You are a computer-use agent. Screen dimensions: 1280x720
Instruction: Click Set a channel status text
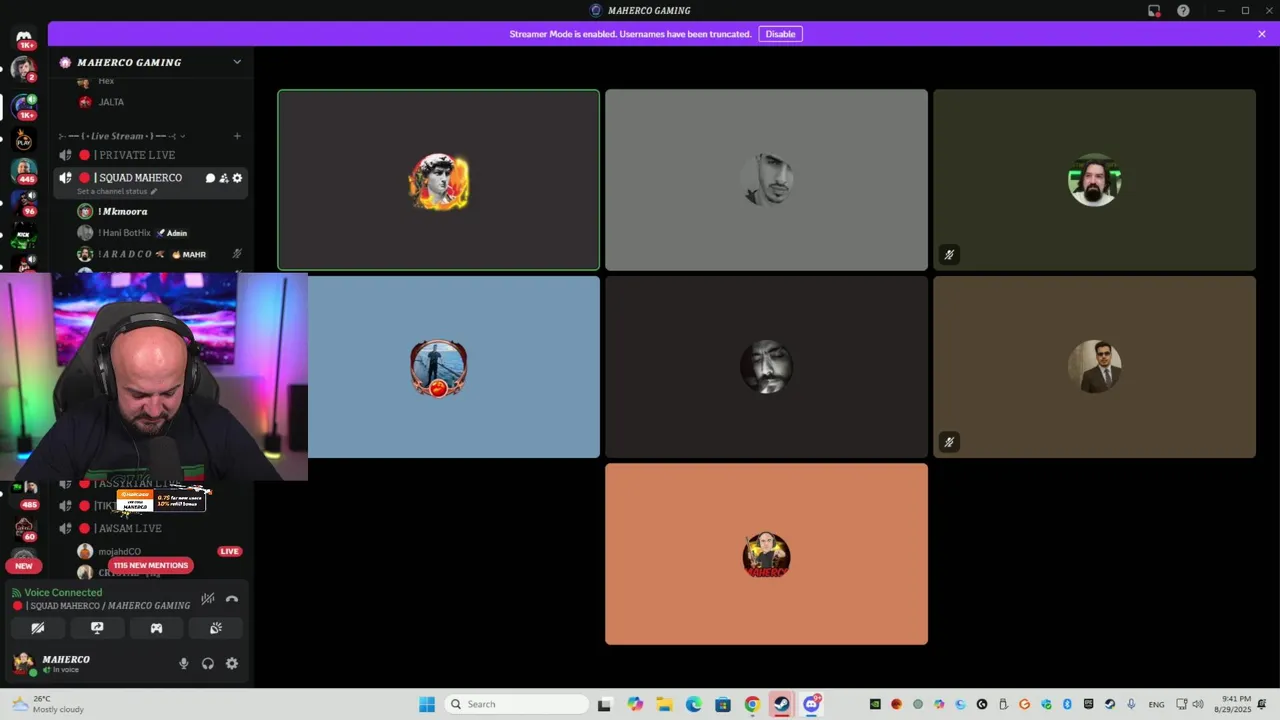[111, 191]
